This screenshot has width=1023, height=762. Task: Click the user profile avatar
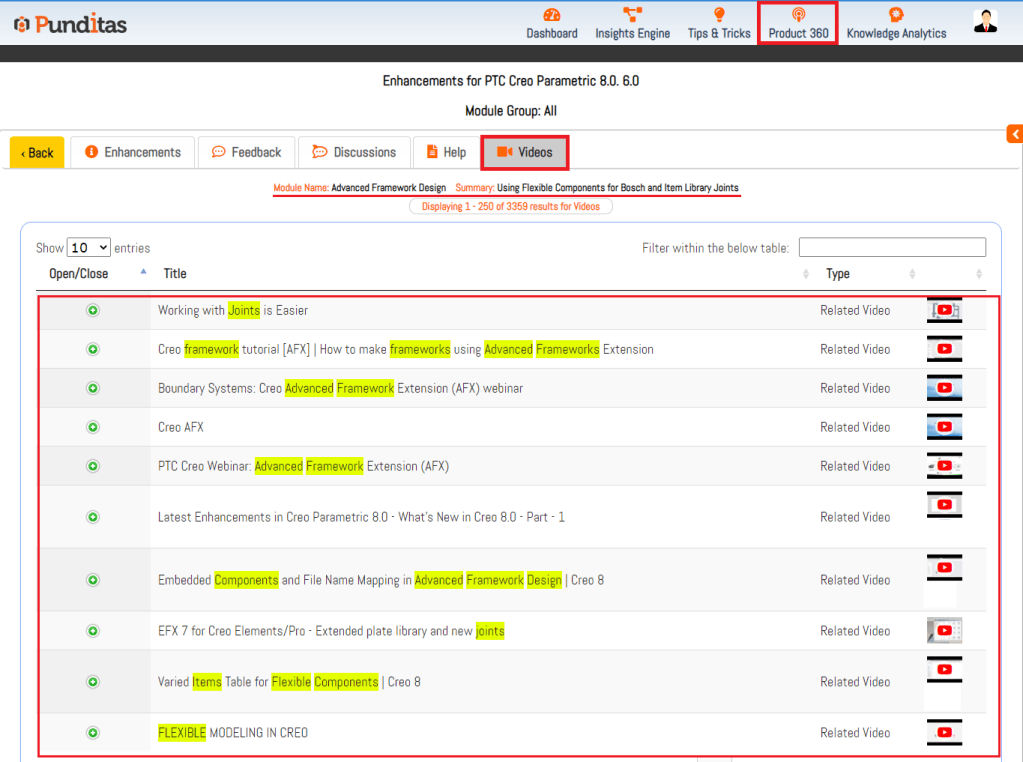click(x=985, y=22)
